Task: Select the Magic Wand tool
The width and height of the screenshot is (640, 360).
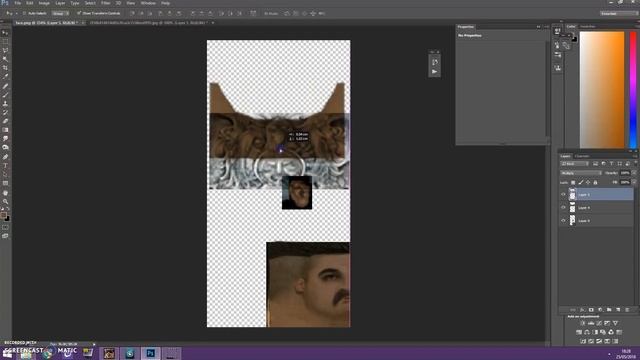Action: (x=5, y=59)
